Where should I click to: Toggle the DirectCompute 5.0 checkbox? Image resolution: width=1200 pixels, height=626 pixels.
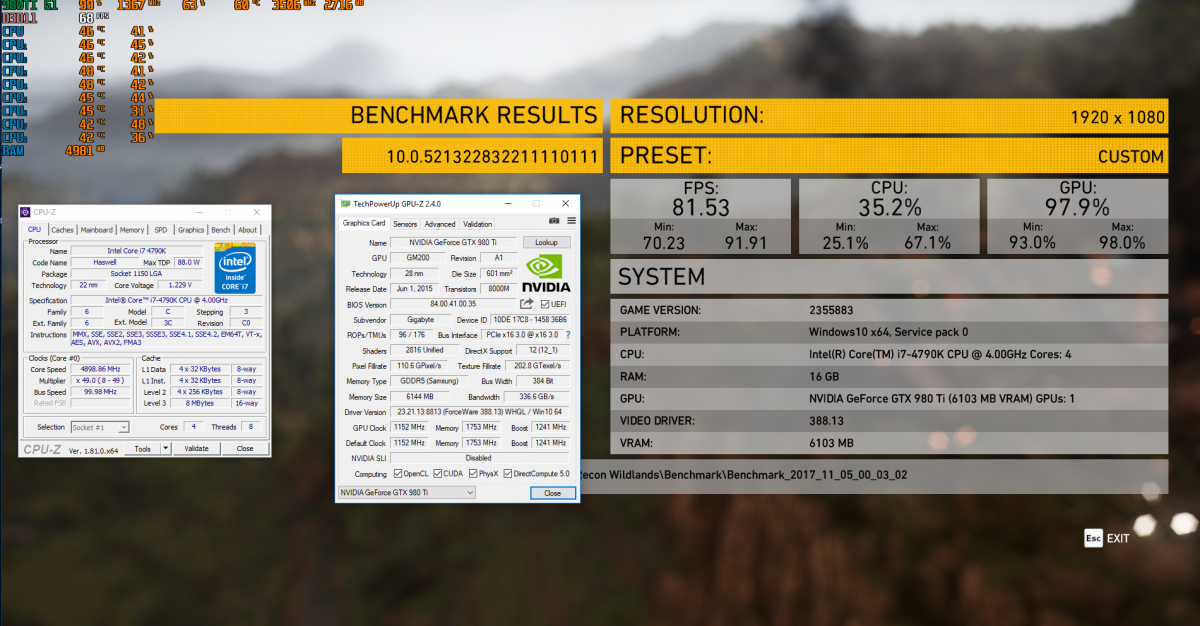tap(507, 474)
